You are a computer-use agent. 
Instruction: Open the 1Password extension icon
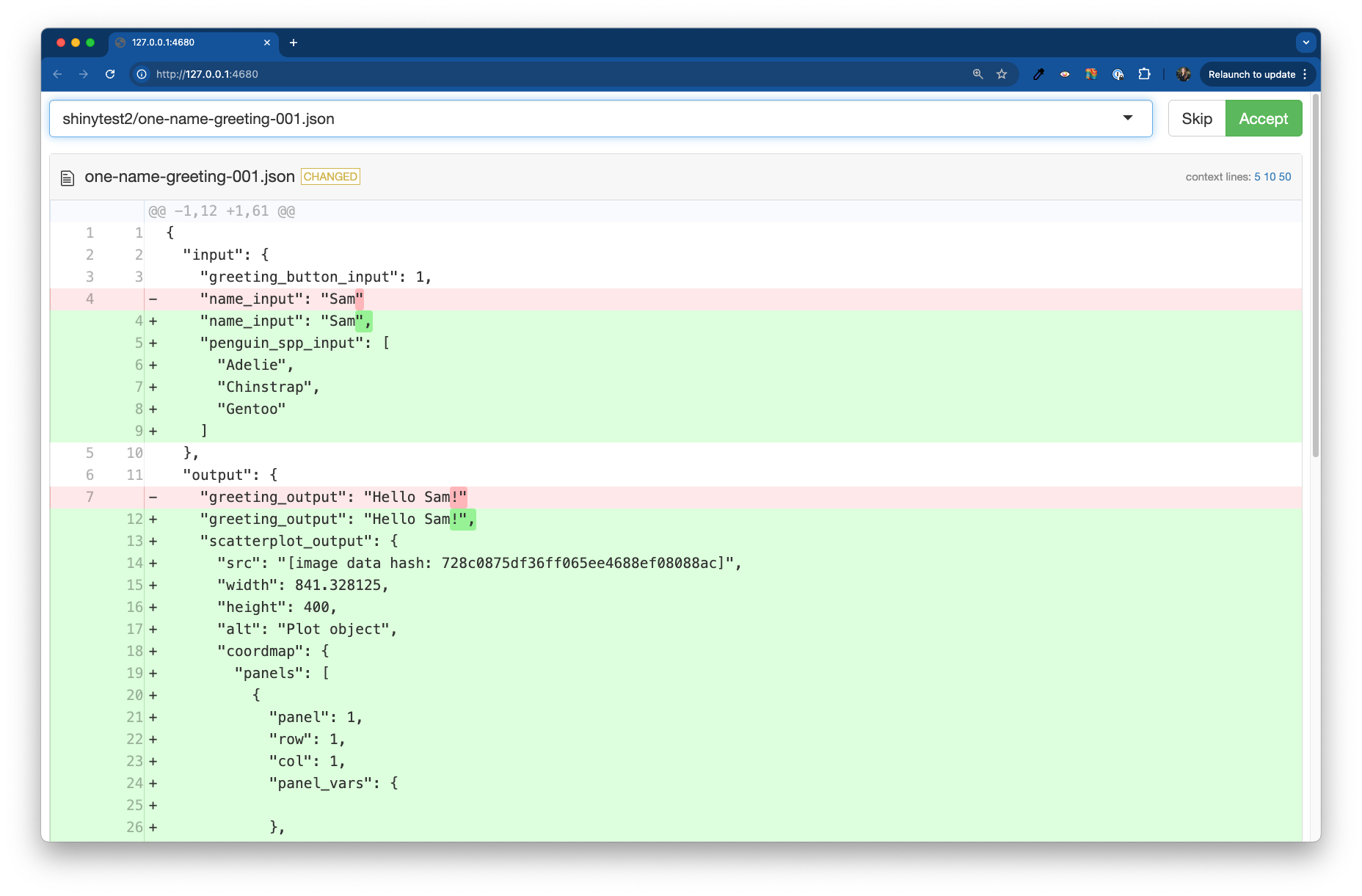point(1118,74)
